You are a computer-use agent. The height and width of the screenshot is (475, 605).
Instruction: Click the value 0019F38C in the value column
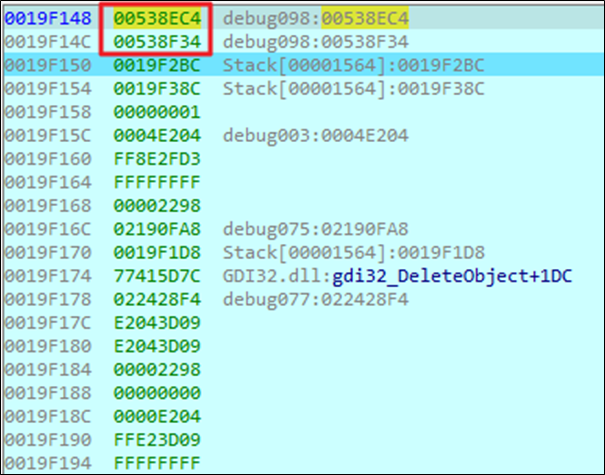[x=157, y=88]
